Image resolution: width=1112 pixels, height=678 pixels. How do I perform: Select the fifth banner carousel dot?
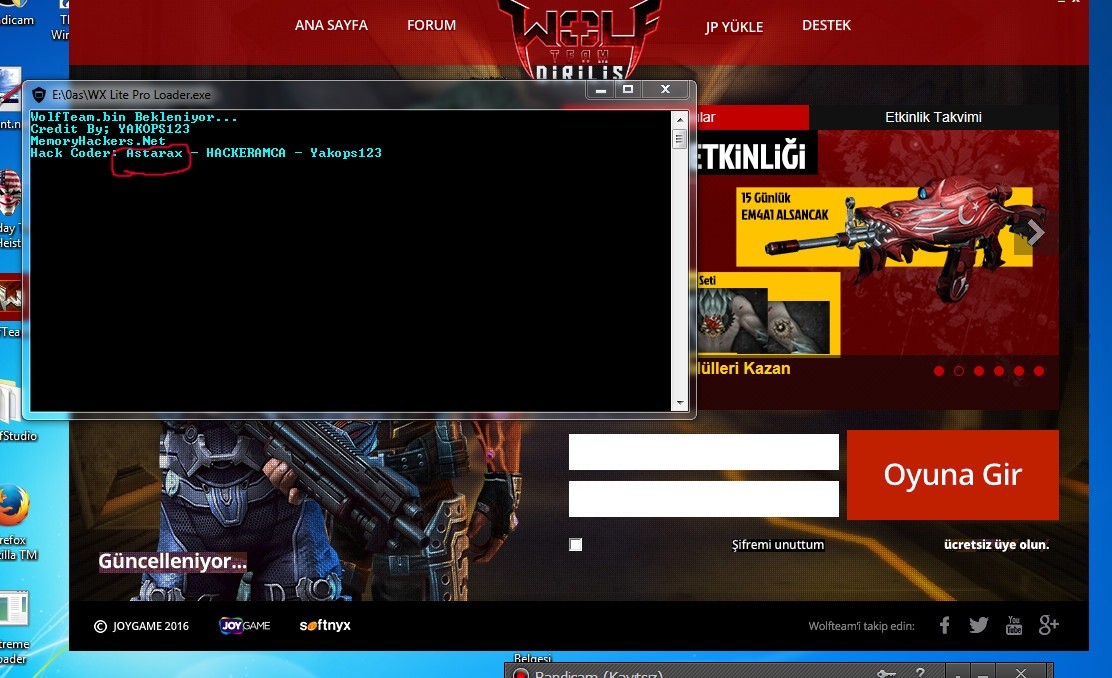pos(1018,371)
